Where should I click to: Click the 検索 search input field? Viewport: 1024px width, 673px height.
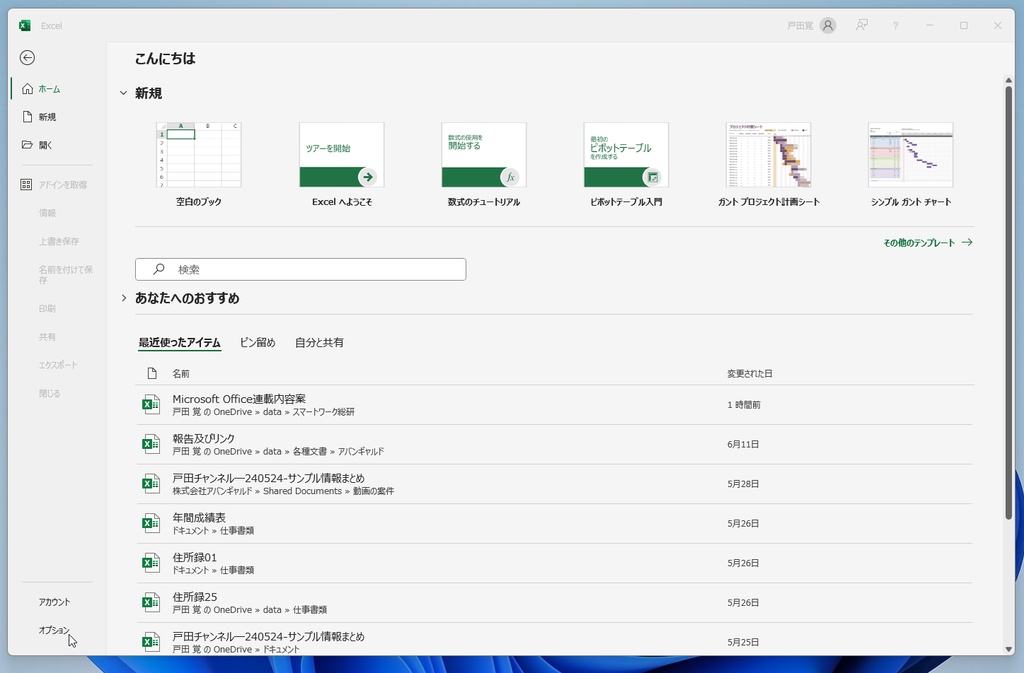tap(300, 269)
